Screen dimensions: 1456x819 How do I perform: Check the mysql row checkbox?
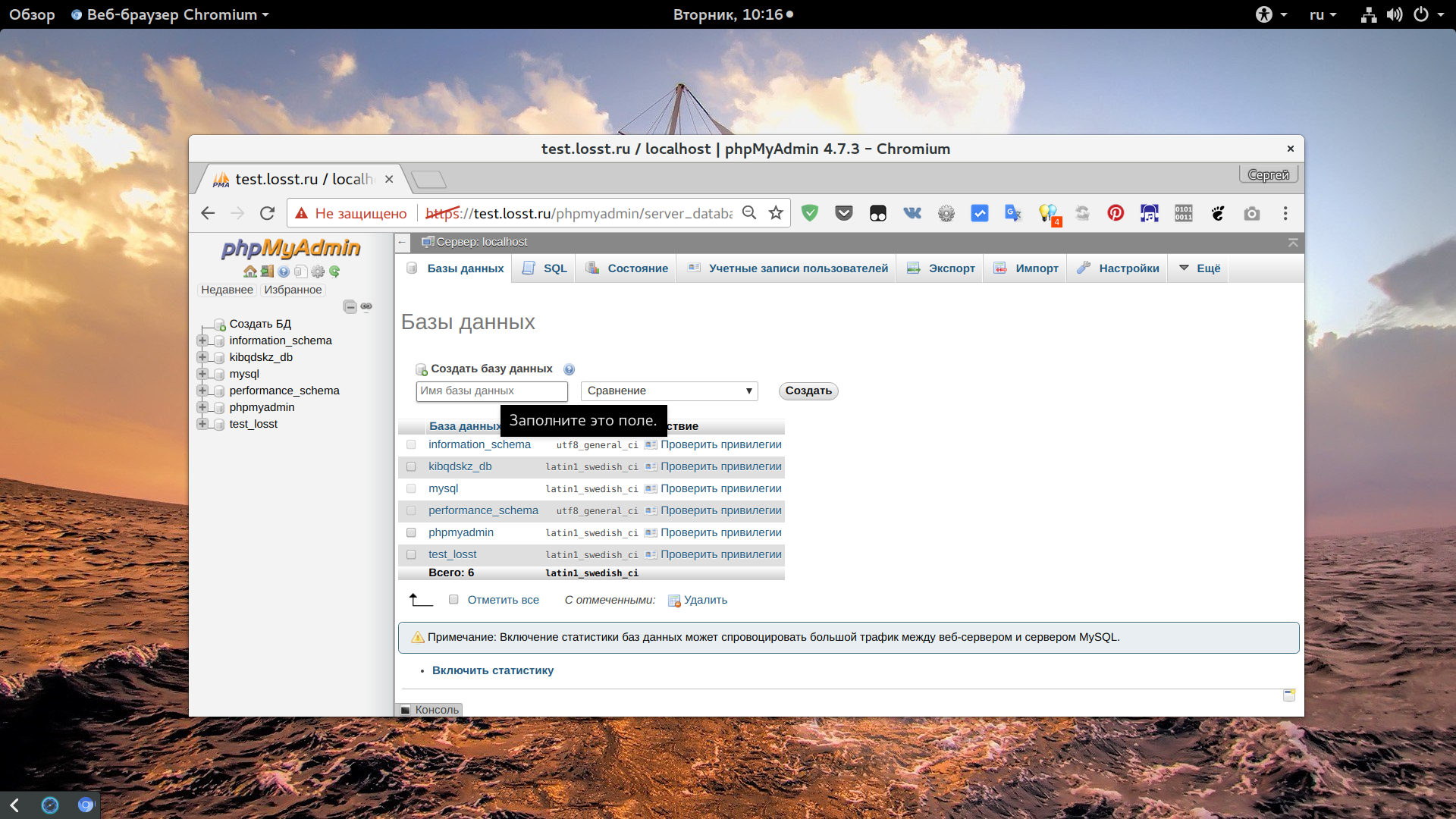[411, 488]
